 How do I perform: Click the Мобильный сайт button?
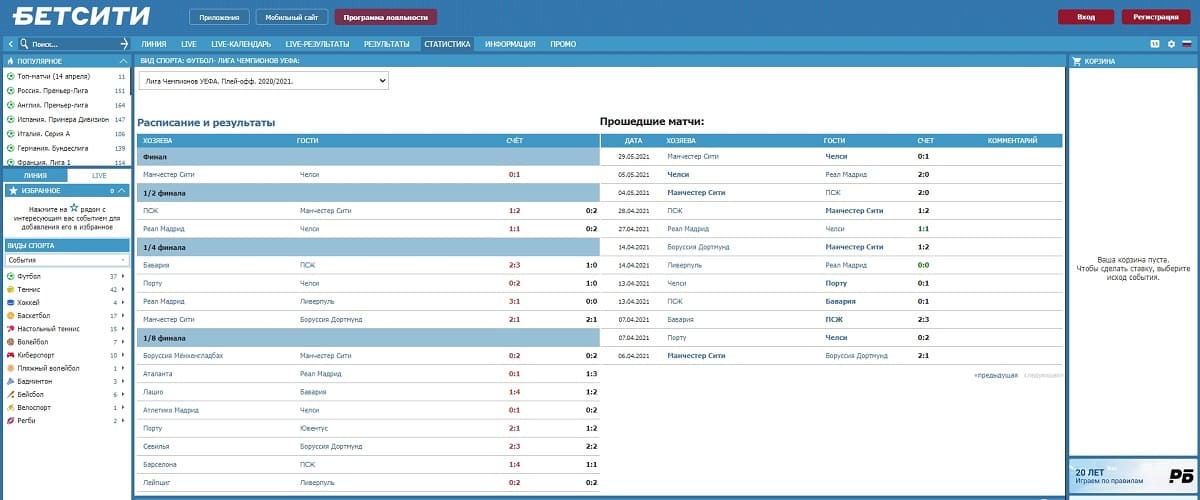coord(291,17)
